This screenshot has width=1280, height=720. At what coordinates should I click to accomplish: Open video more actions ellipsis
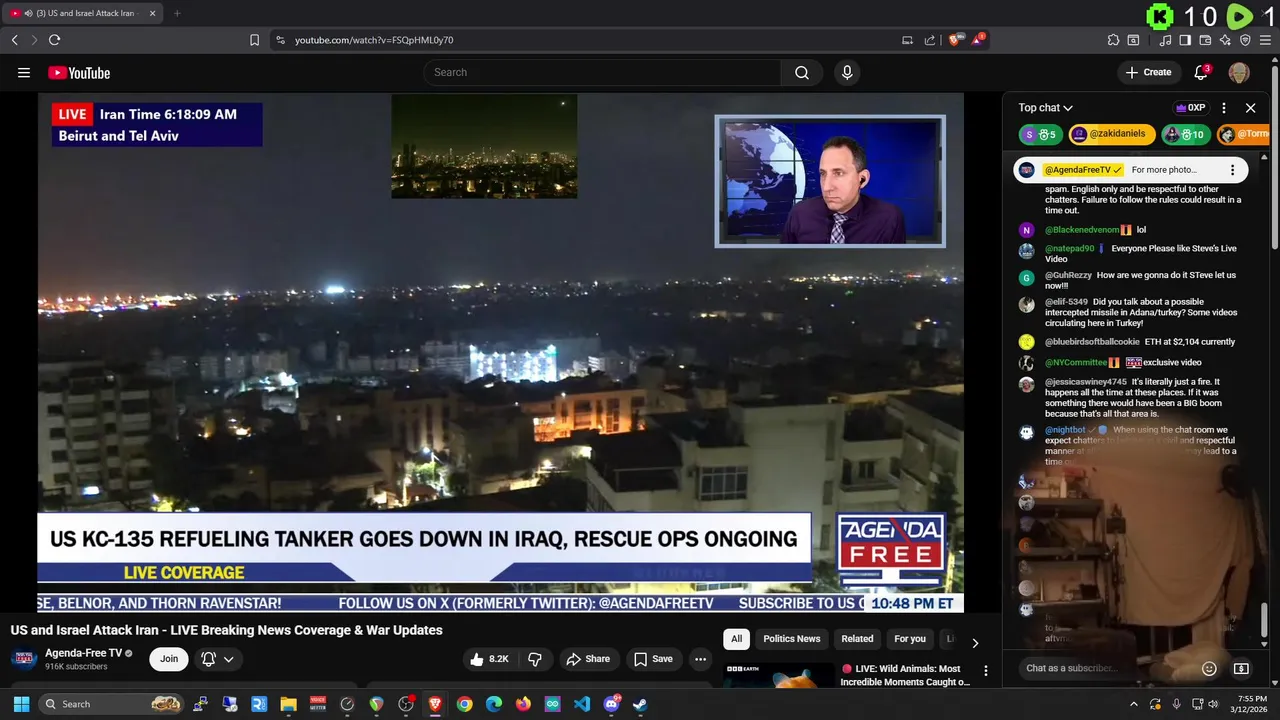700,659
